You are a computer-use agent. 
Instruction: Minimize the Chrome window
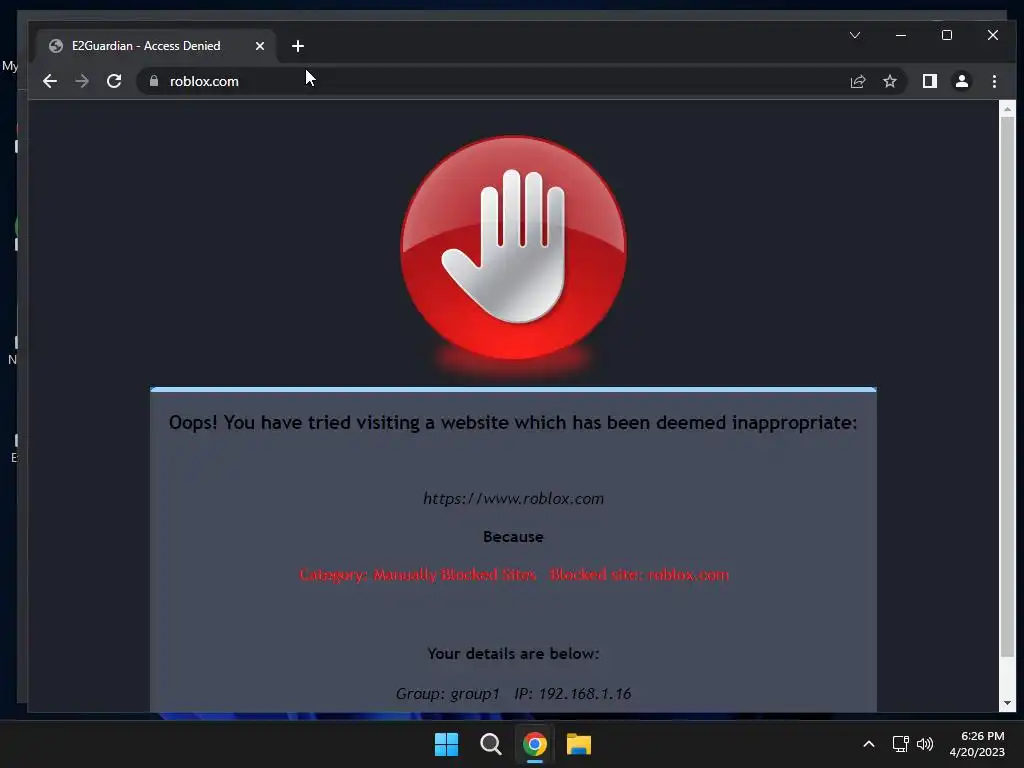click(901, 35)
